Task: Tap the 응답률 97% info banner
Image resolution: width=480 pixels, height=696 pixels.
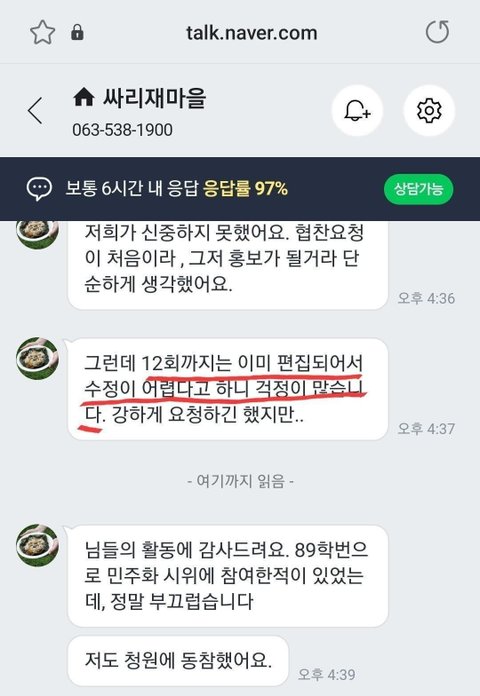Action: pyautogui.click(x=245, y=189)
